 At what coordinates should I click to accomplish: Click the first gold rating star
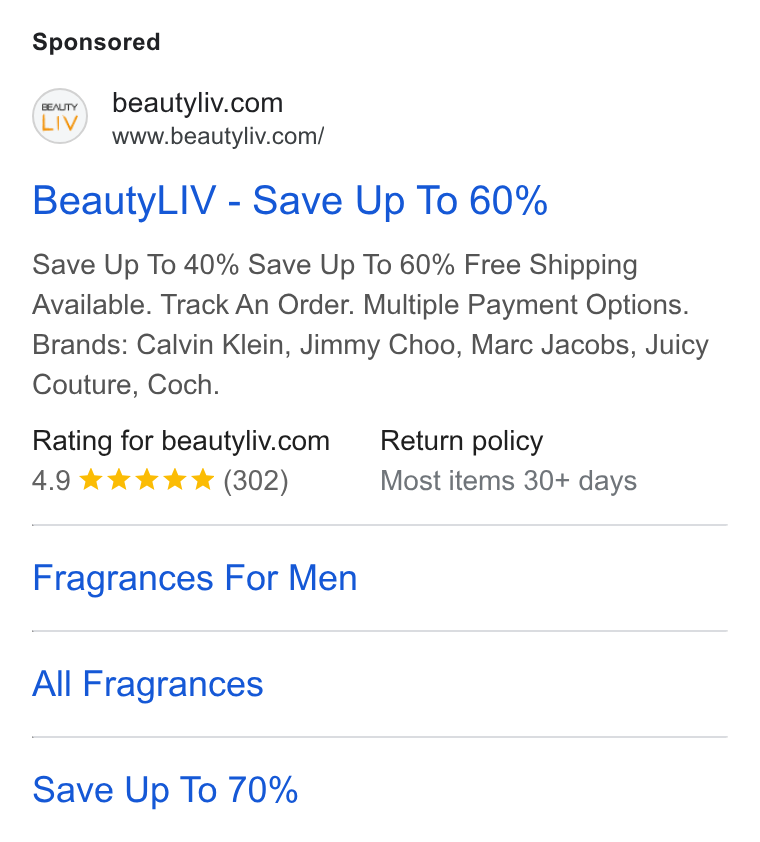[91, 480]
